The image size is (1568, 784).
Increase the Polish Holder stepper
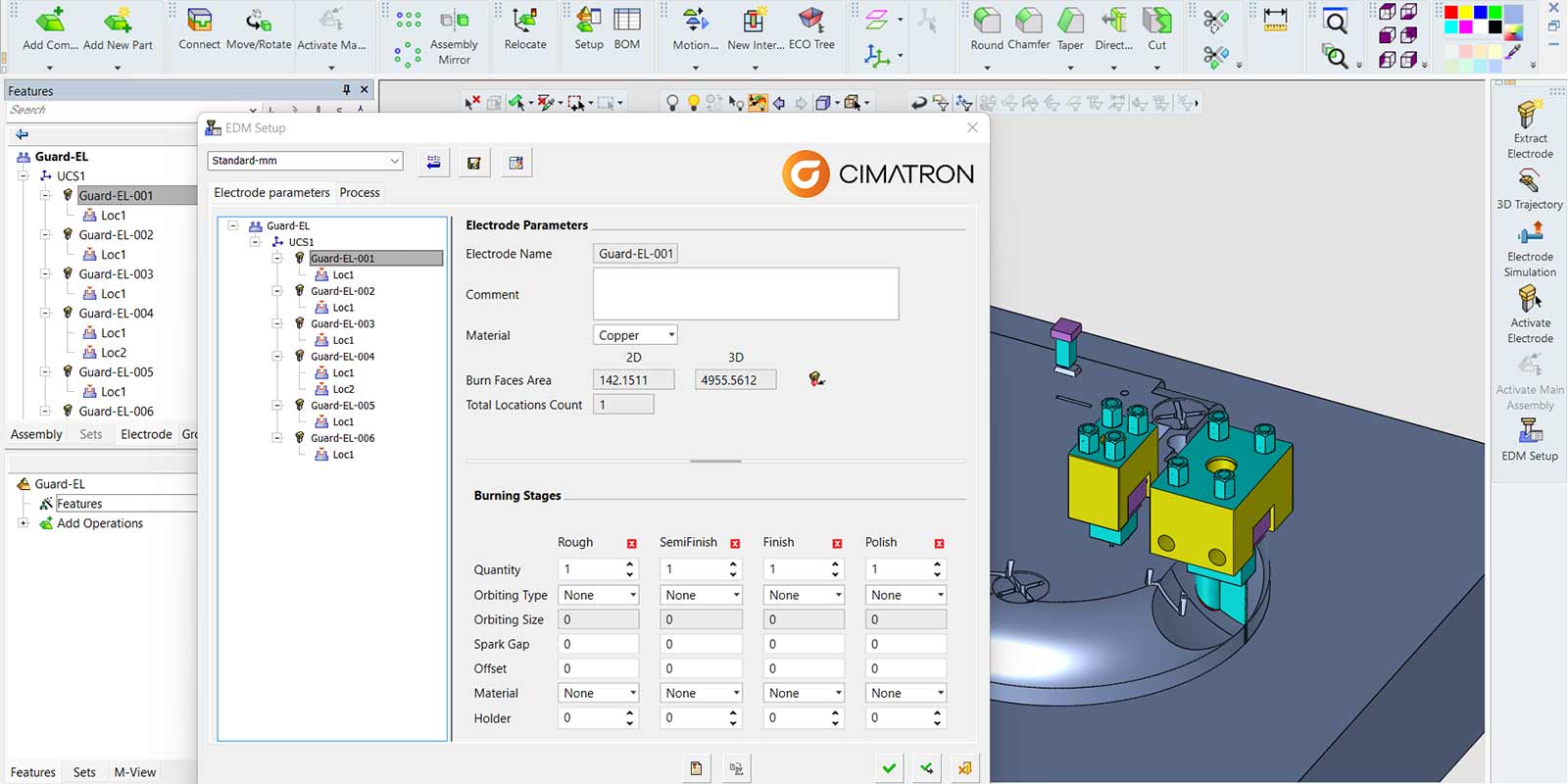[937, 713]
